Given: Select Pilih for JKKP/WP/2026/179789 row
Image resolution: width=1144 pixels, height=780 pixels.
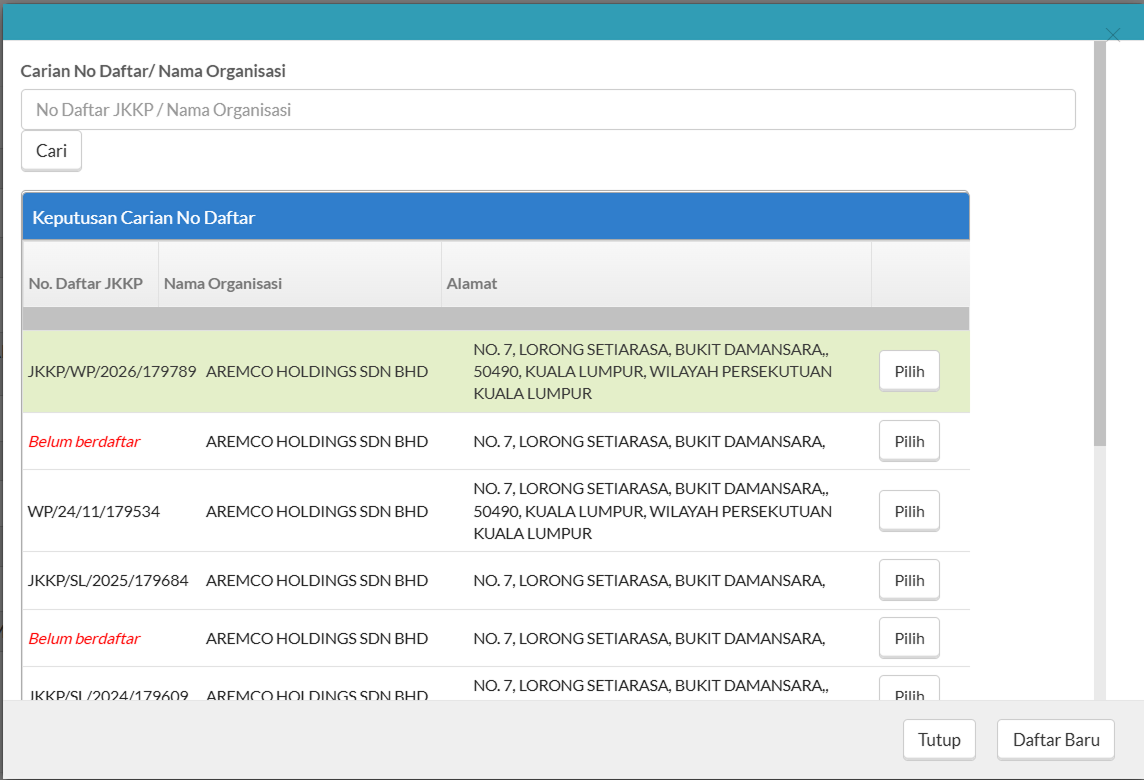Looking at the screenshot, I should [909, 371].
